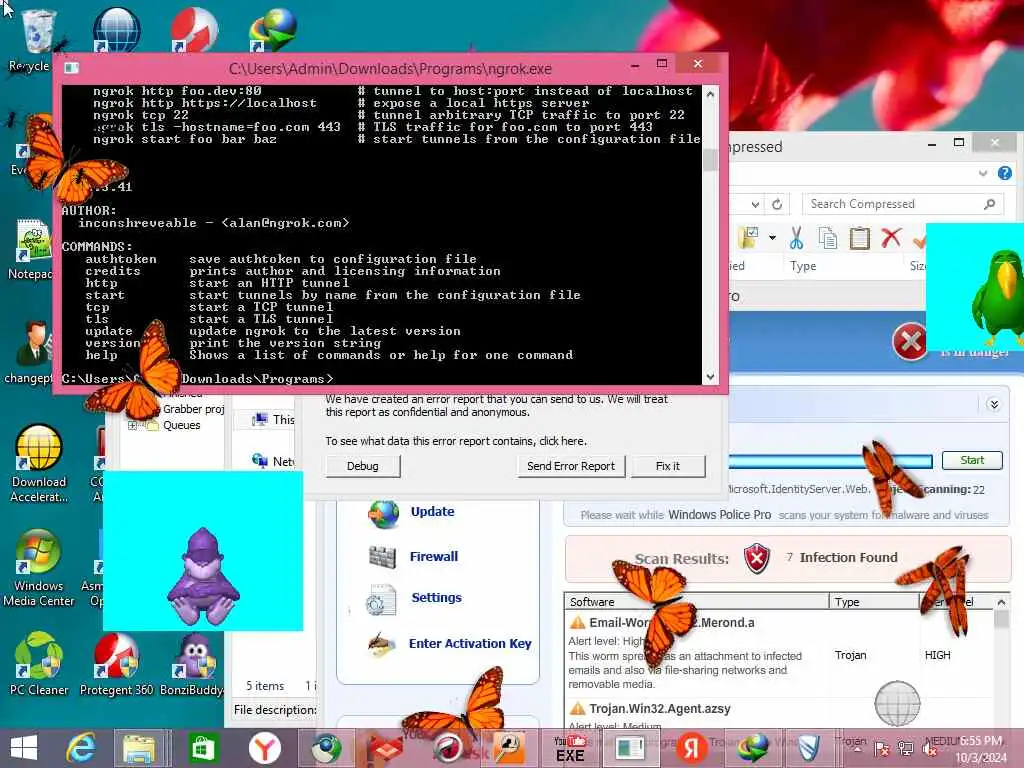Click the red X danger alert icon

[x=910, y=341]
